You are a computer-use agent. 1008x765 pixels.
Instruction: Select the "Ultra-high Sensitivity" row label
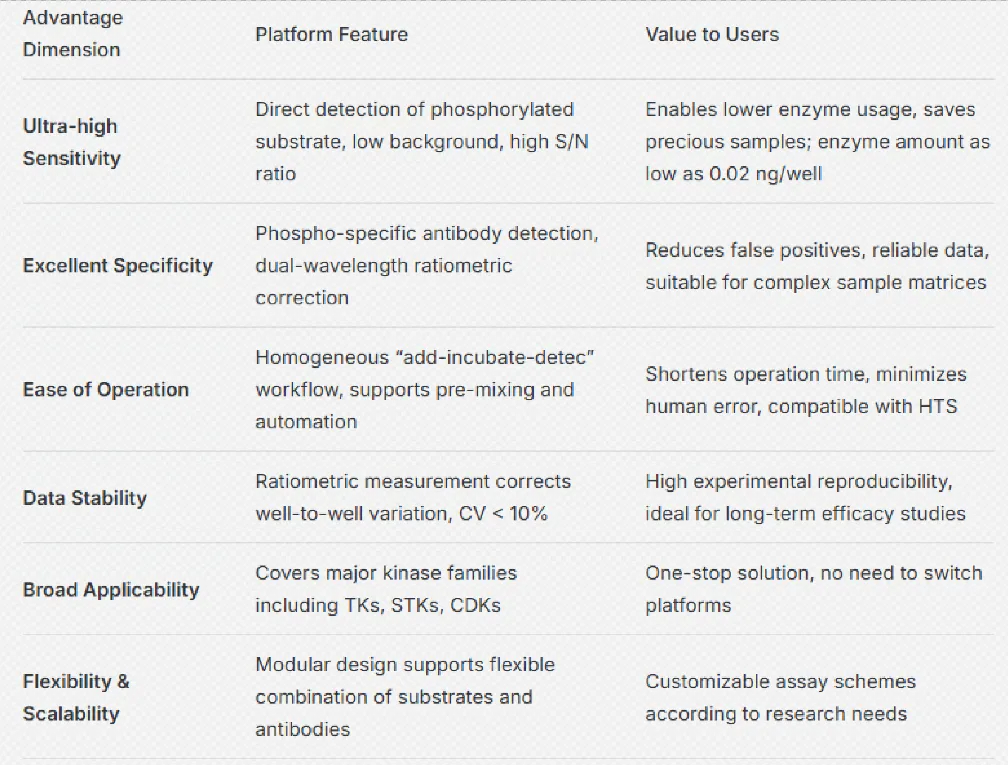[72, 142]
